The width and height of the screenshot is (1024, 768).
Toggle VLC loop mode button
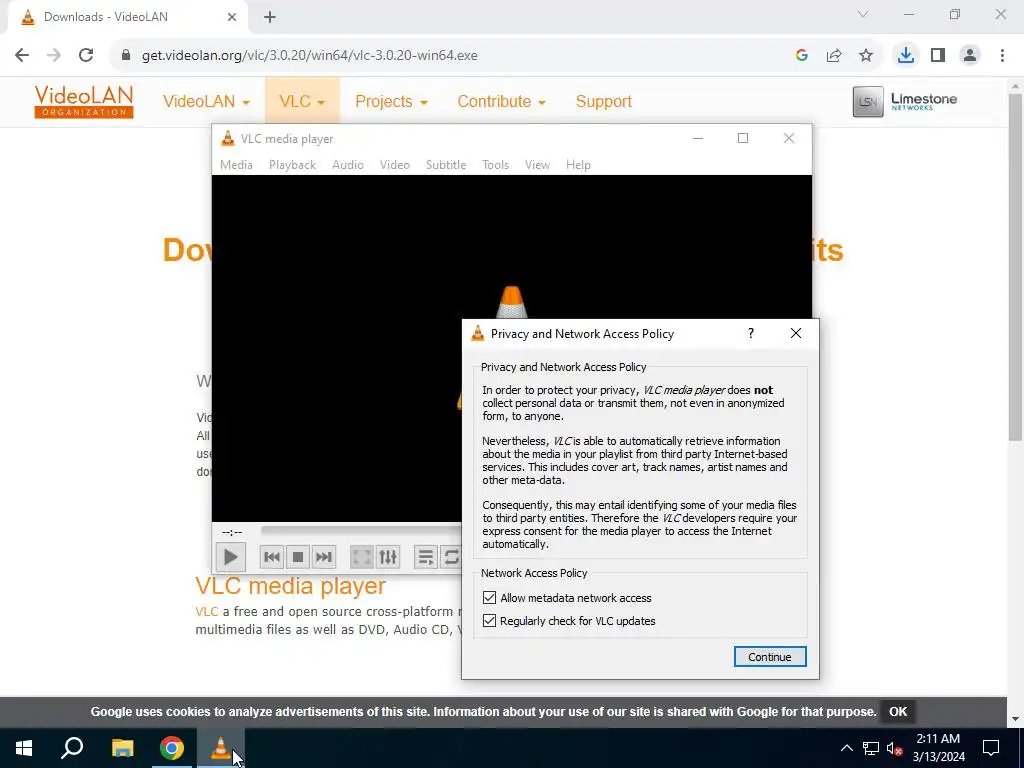451,557
